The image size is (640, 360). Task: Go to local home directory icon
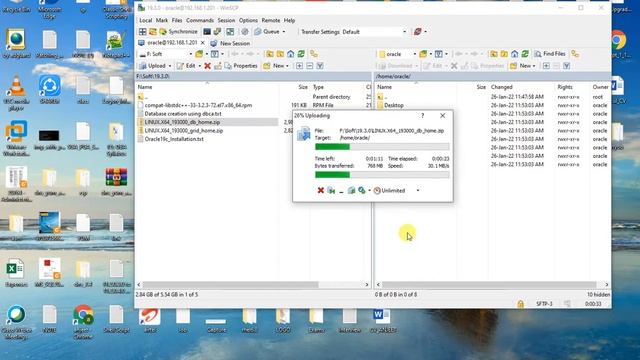click(290, 54)
